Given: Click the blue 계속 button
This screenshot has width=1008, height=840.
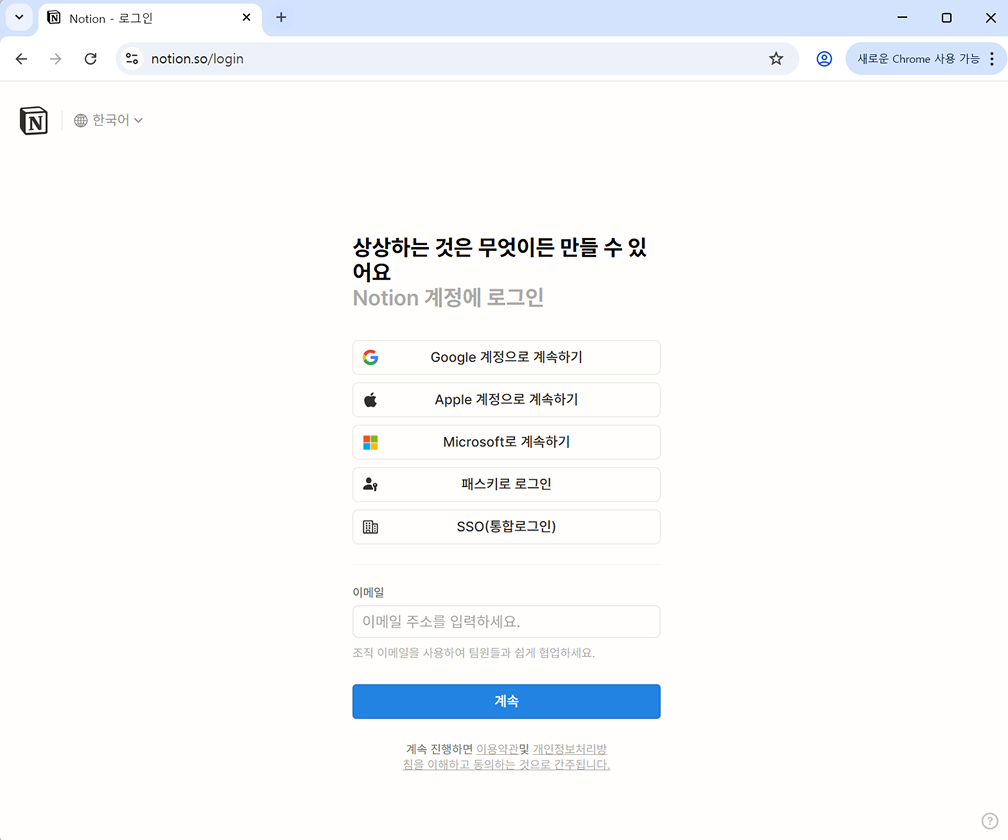Looking at the screenshot, I should click(506, 701).
